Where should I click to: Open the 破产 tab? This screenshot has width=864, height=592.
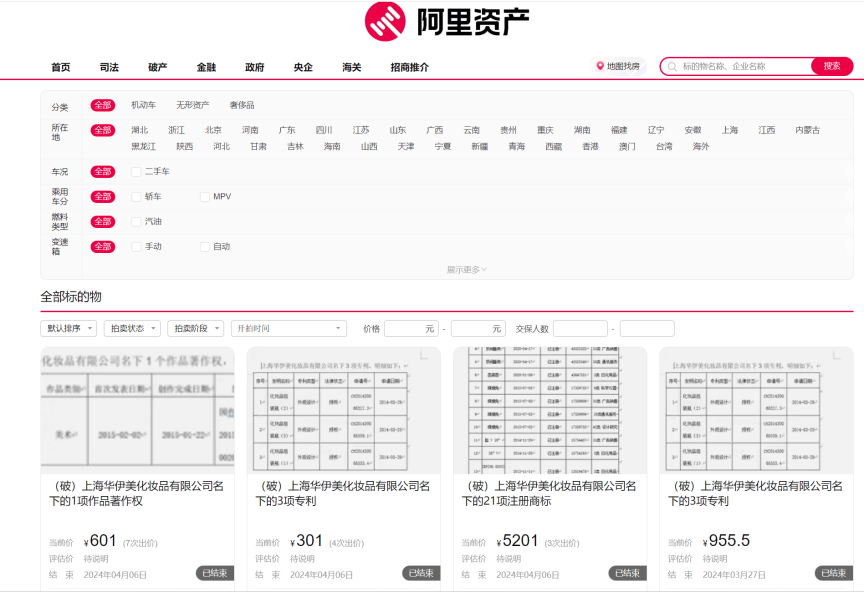pos(158,67)
